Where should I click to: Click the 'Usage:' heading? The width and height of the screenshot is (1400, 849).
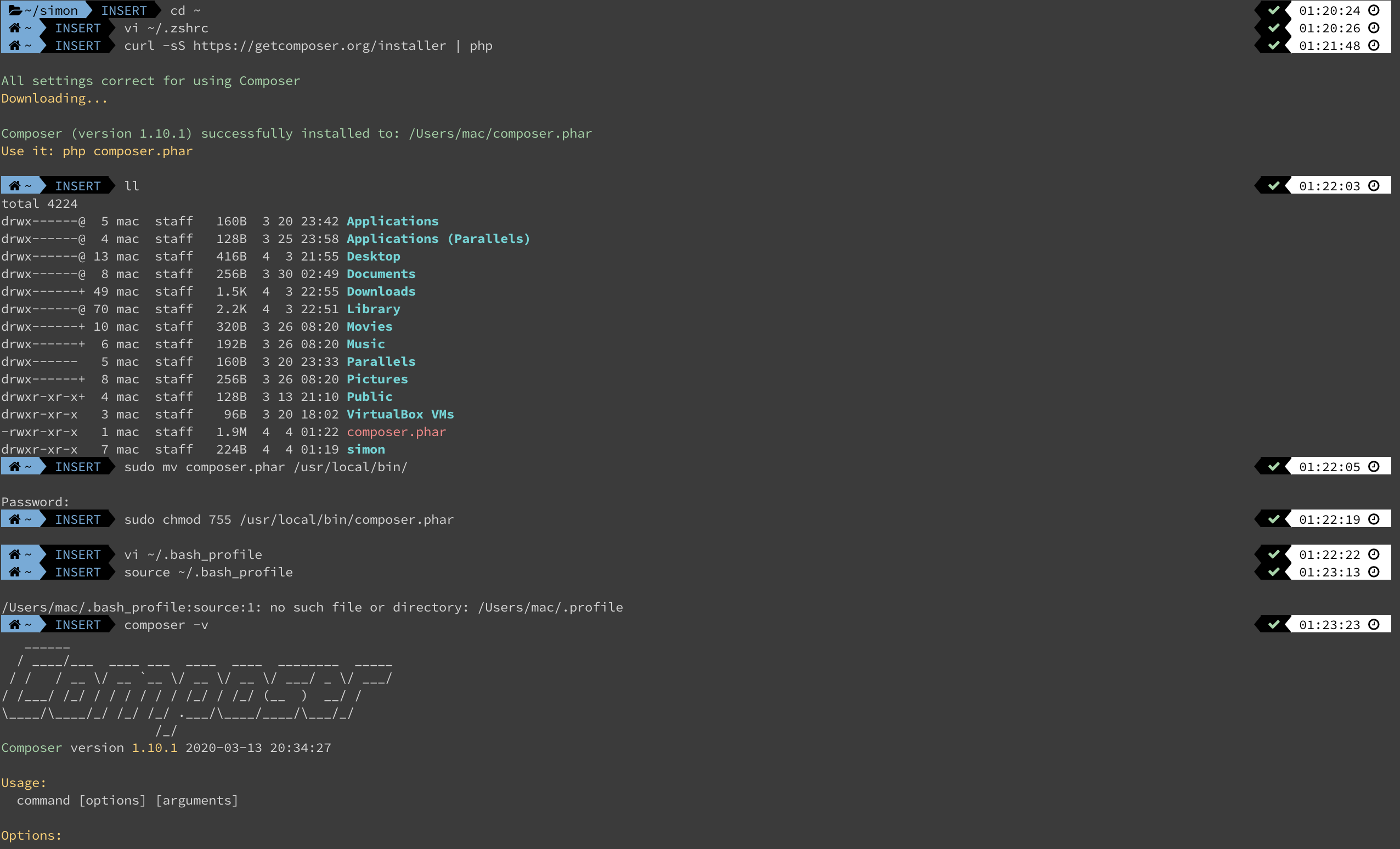click(24, 783)
